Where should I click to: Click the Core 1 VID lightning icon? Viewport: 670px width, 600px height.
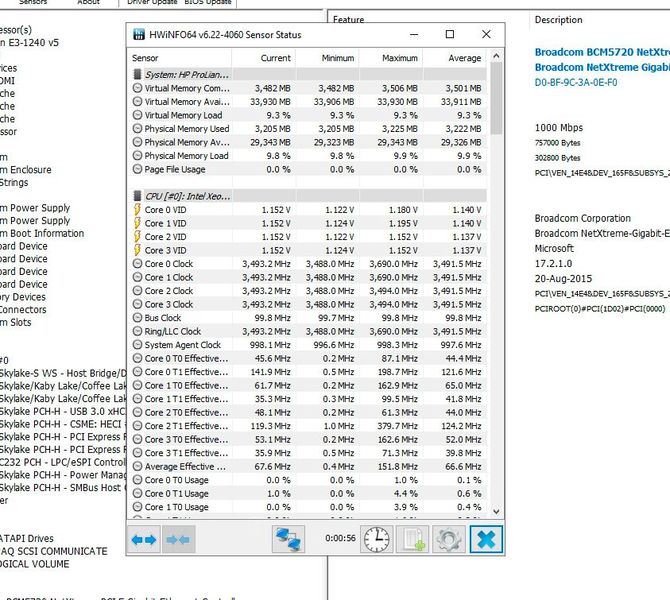[137, 223]
